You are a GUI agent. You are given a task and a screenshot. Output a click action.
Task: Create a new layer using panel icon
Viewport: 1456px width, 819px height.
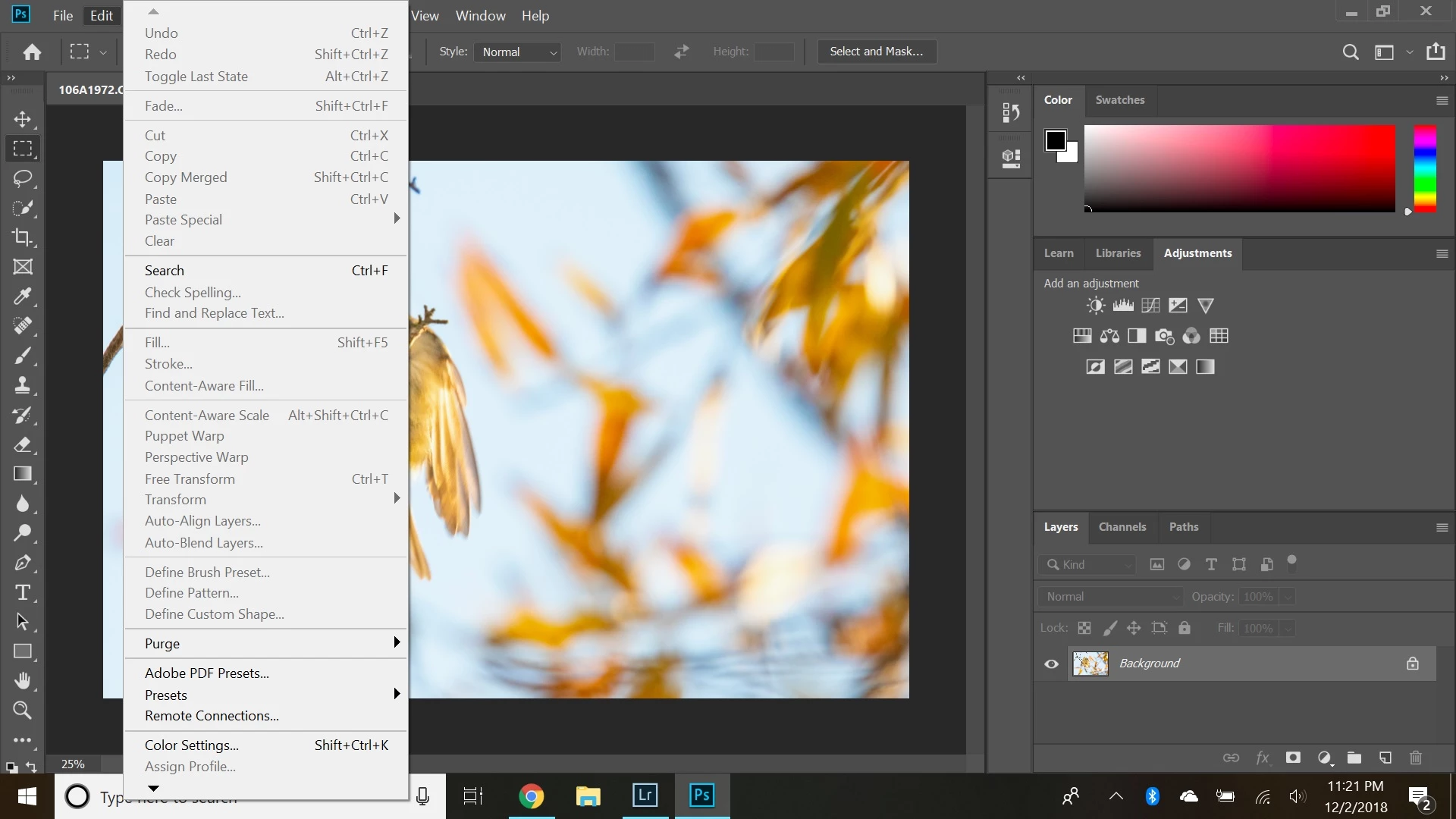point(1385,758)
